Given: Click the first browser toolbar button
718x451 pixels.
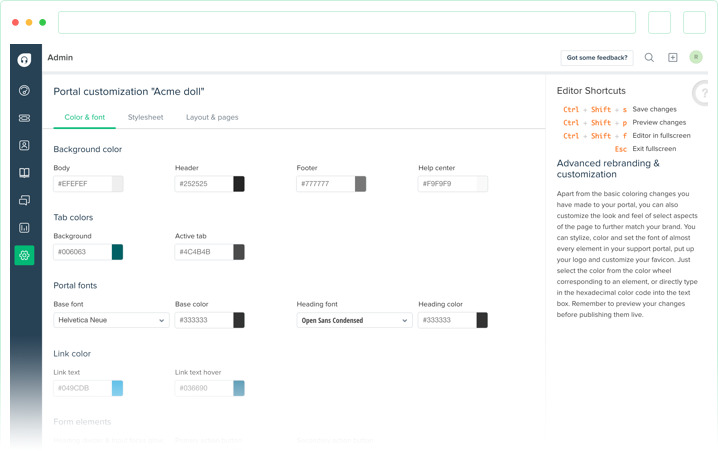Looking at the screenshot, I should coord(659,22).
